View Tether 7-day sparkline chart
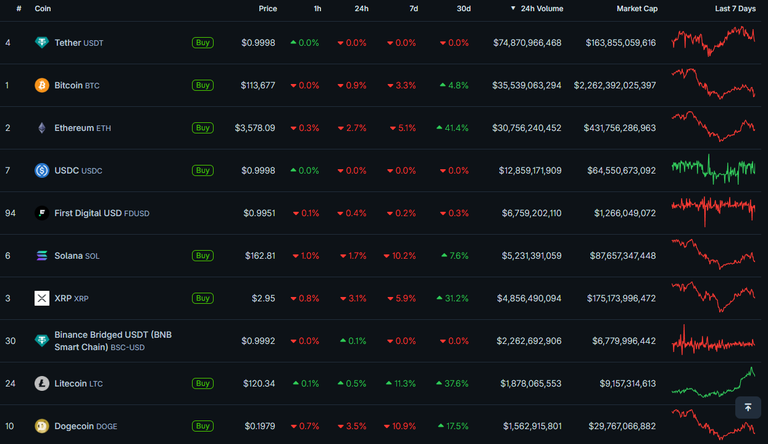 coord(713,42)
